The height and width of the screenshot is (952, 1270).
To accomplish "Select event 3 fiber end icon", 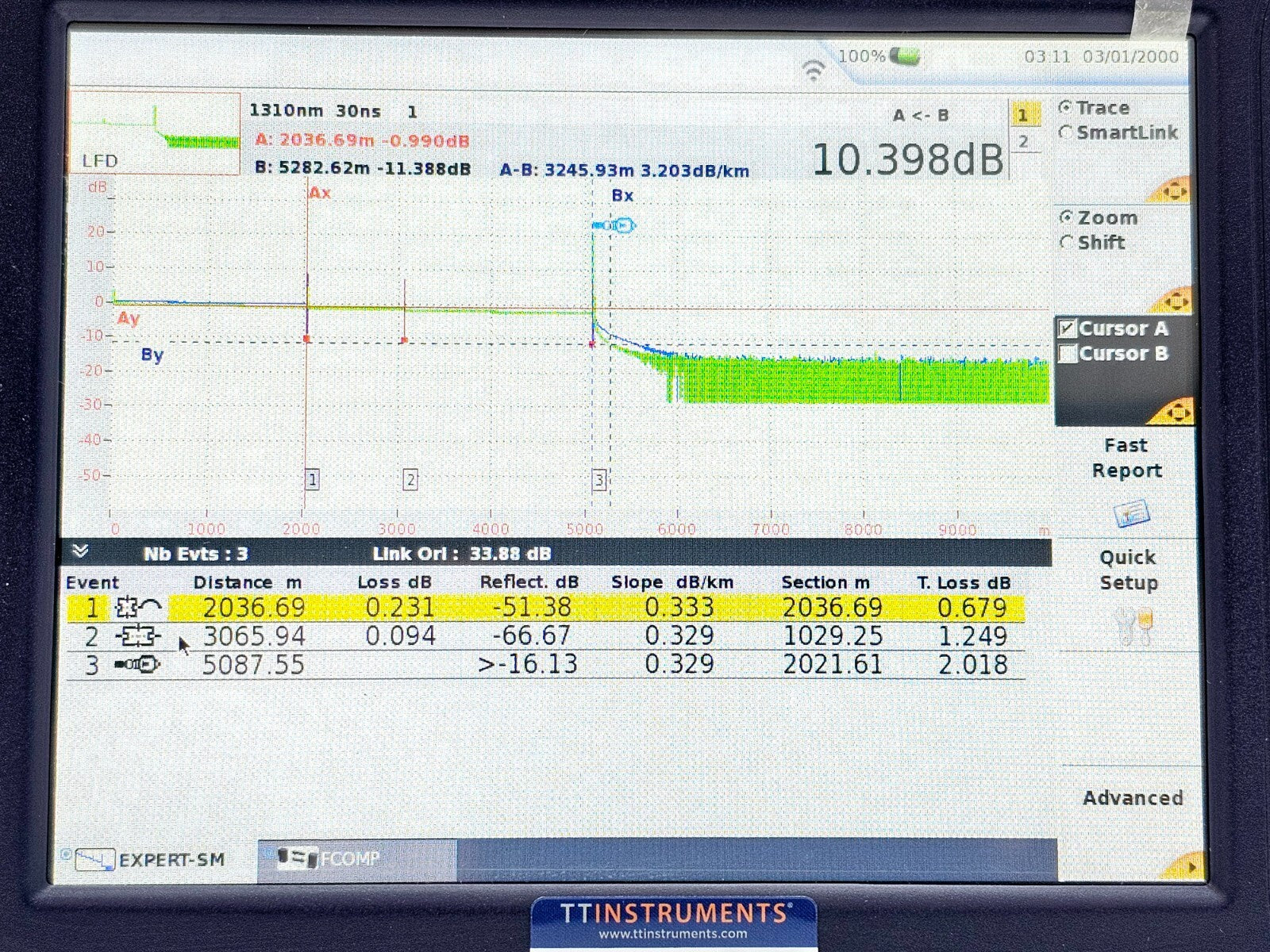I will click(x=138, y=665).
